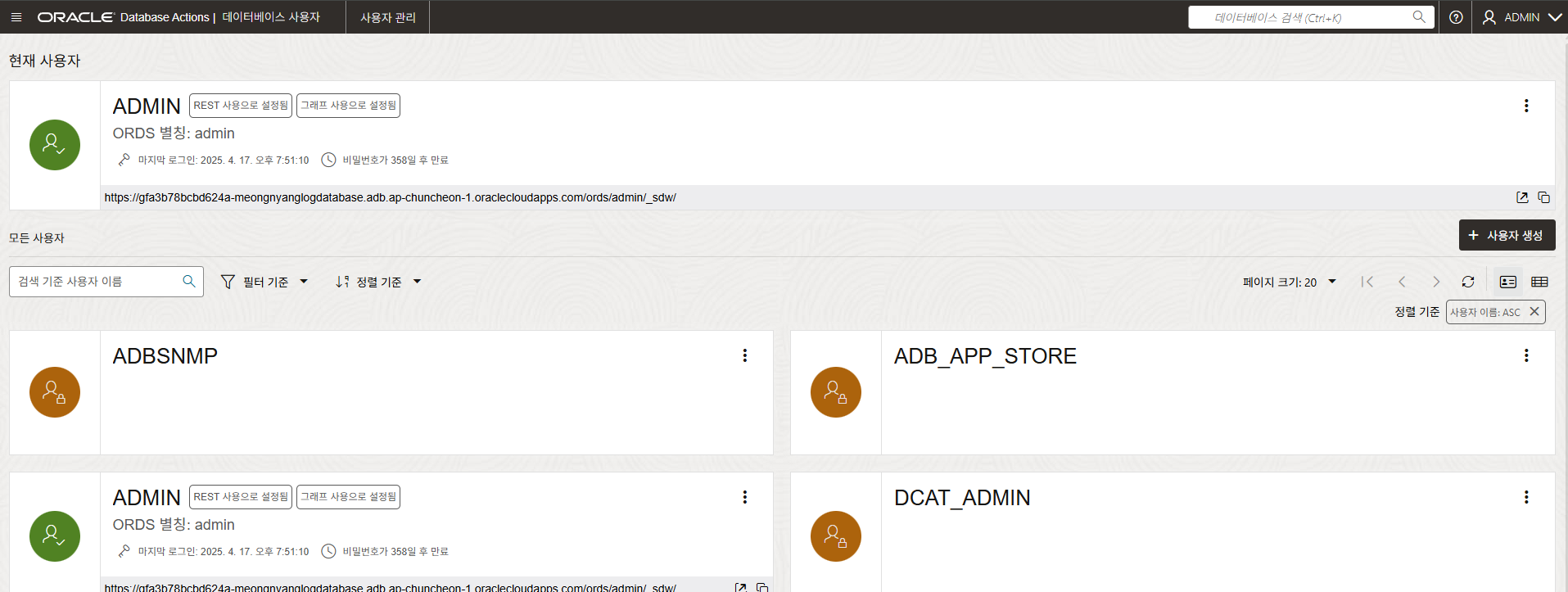Click the 사용자 생성 button
Screen dimensions: 1568x592
1507,235
